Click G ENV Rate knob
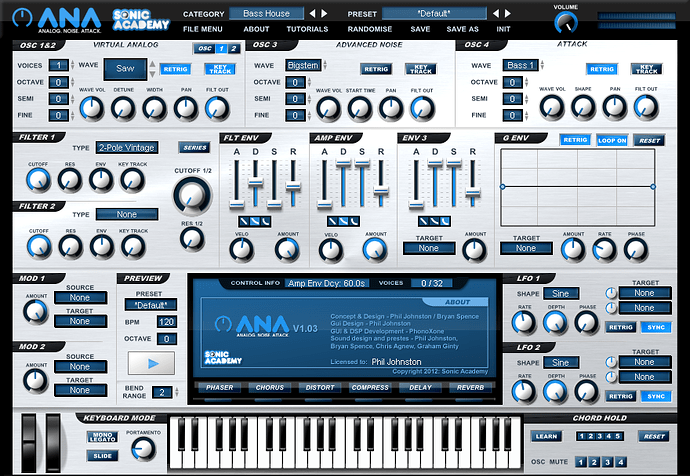Screen dimensions: 690x476 point(604,249)
